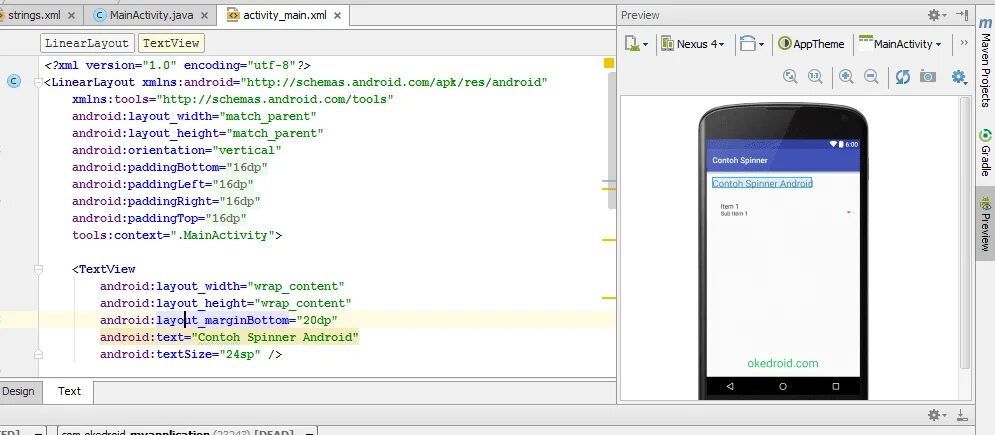
Task: Click the spinner dropdown arrow in preview
Action: coord(848,212)
